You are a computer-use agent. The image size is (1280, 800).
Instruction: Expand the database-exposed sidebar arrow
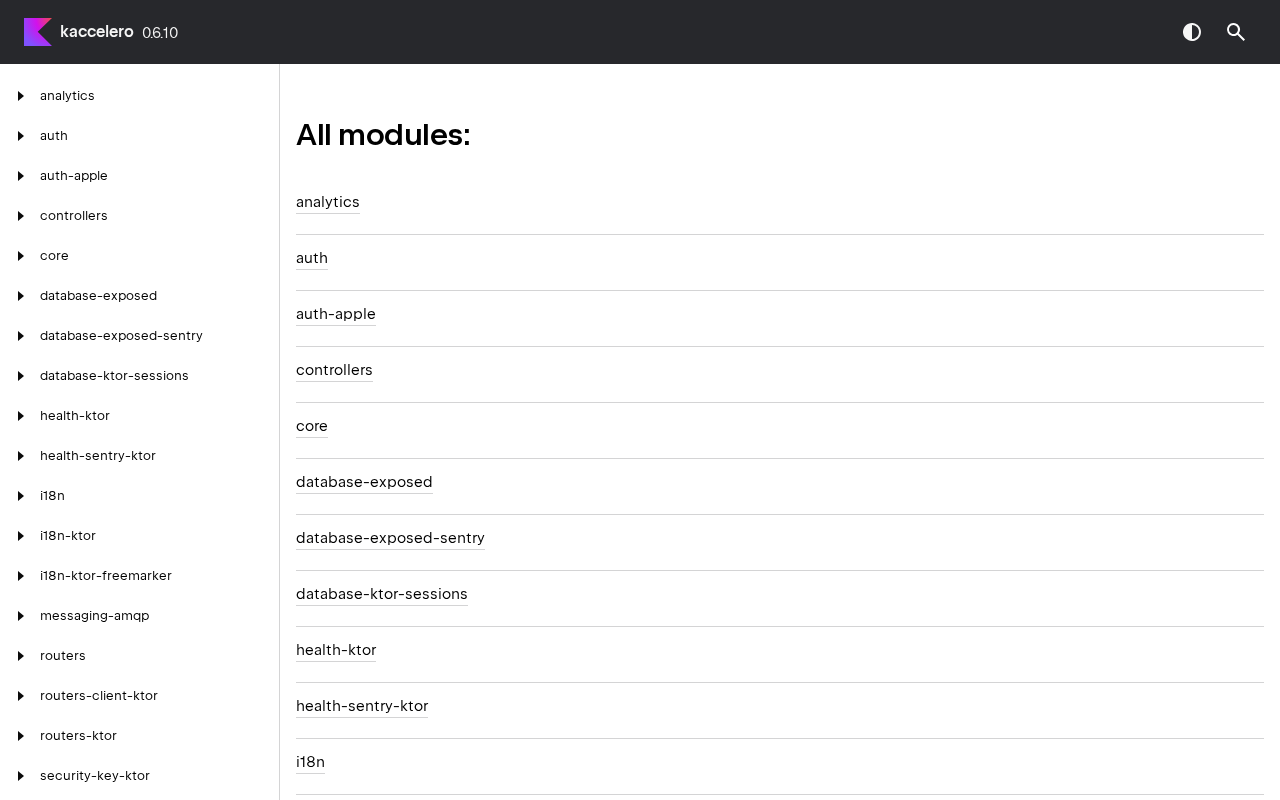[x=21, y=296]
